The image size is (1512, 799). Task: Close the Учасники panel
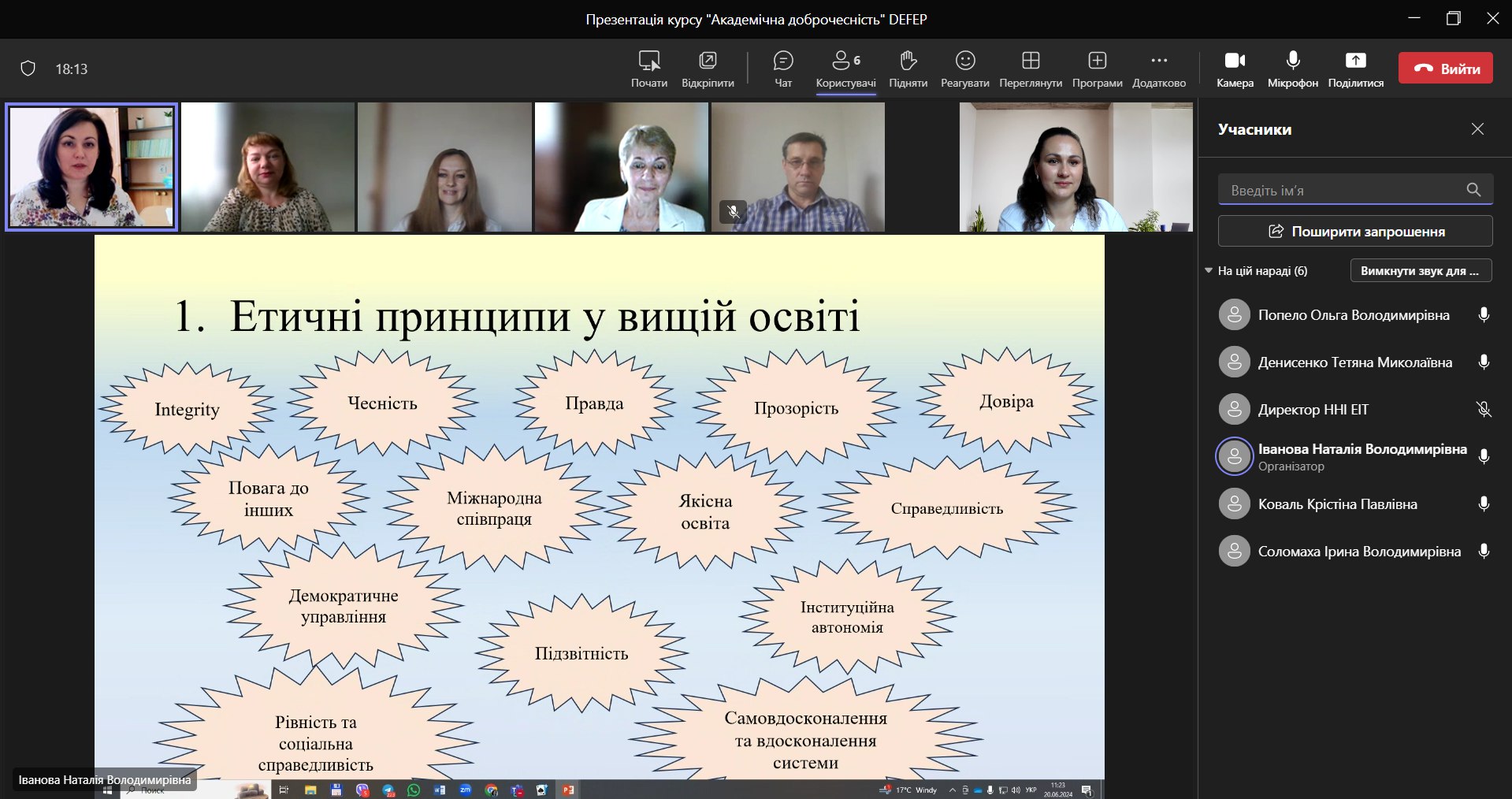coord(1477,129)
